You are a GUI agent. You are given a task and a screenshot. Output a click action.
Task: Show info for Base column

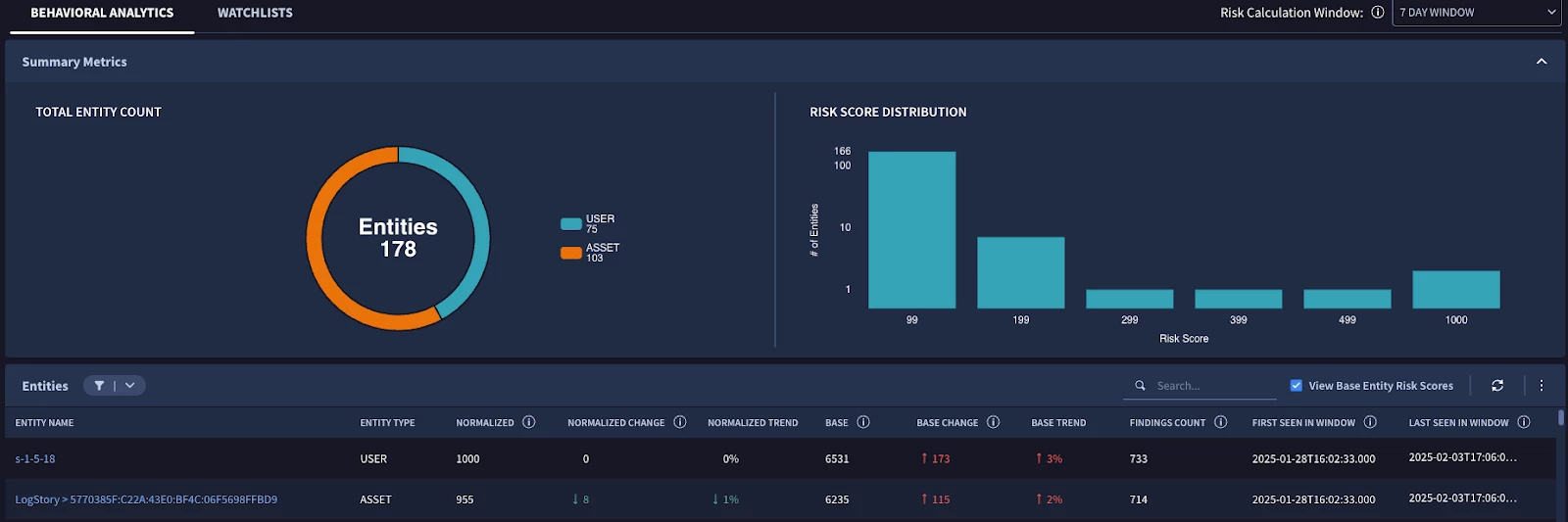coord(863,422)
